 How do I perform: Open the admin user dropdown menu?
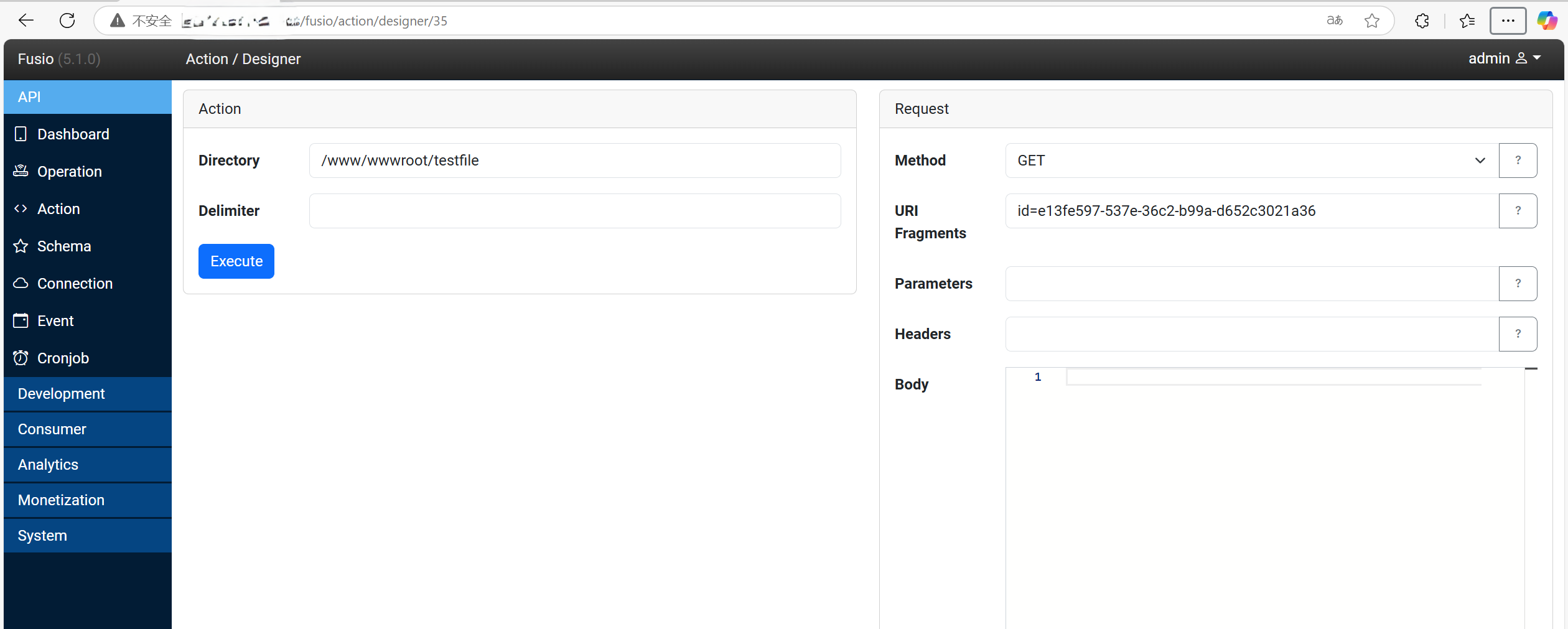coord(1504,58)
